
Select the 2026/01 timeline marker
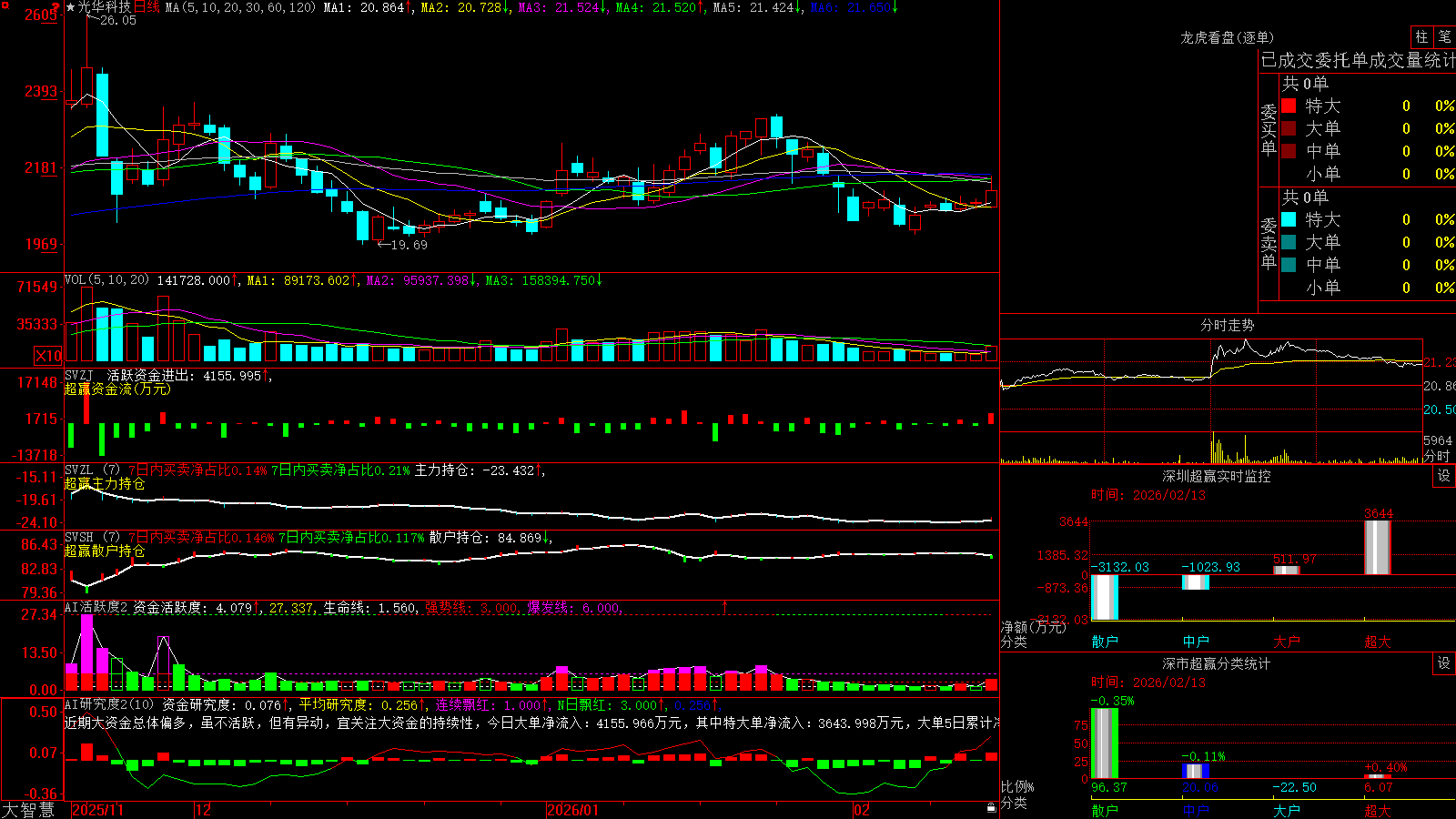pos(573,810)
